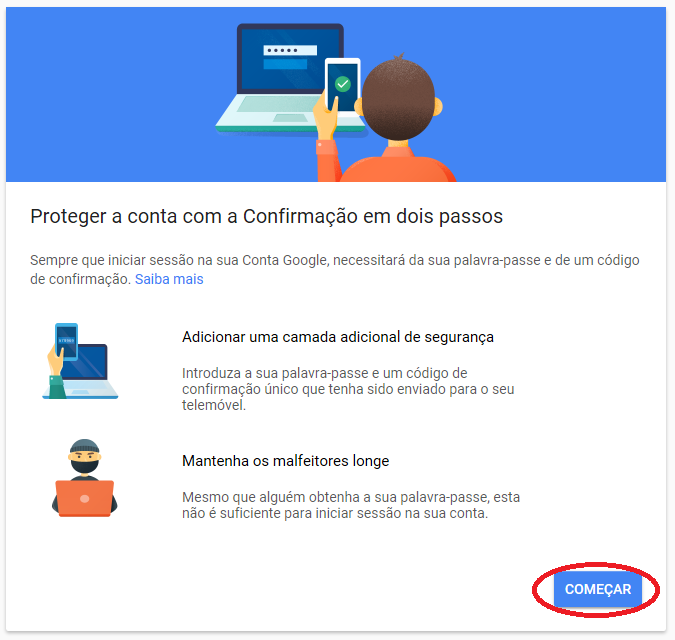Click the Sempre que iniciar sessão description text
This screenshot has height=640, width=675.
coord(334,270)
